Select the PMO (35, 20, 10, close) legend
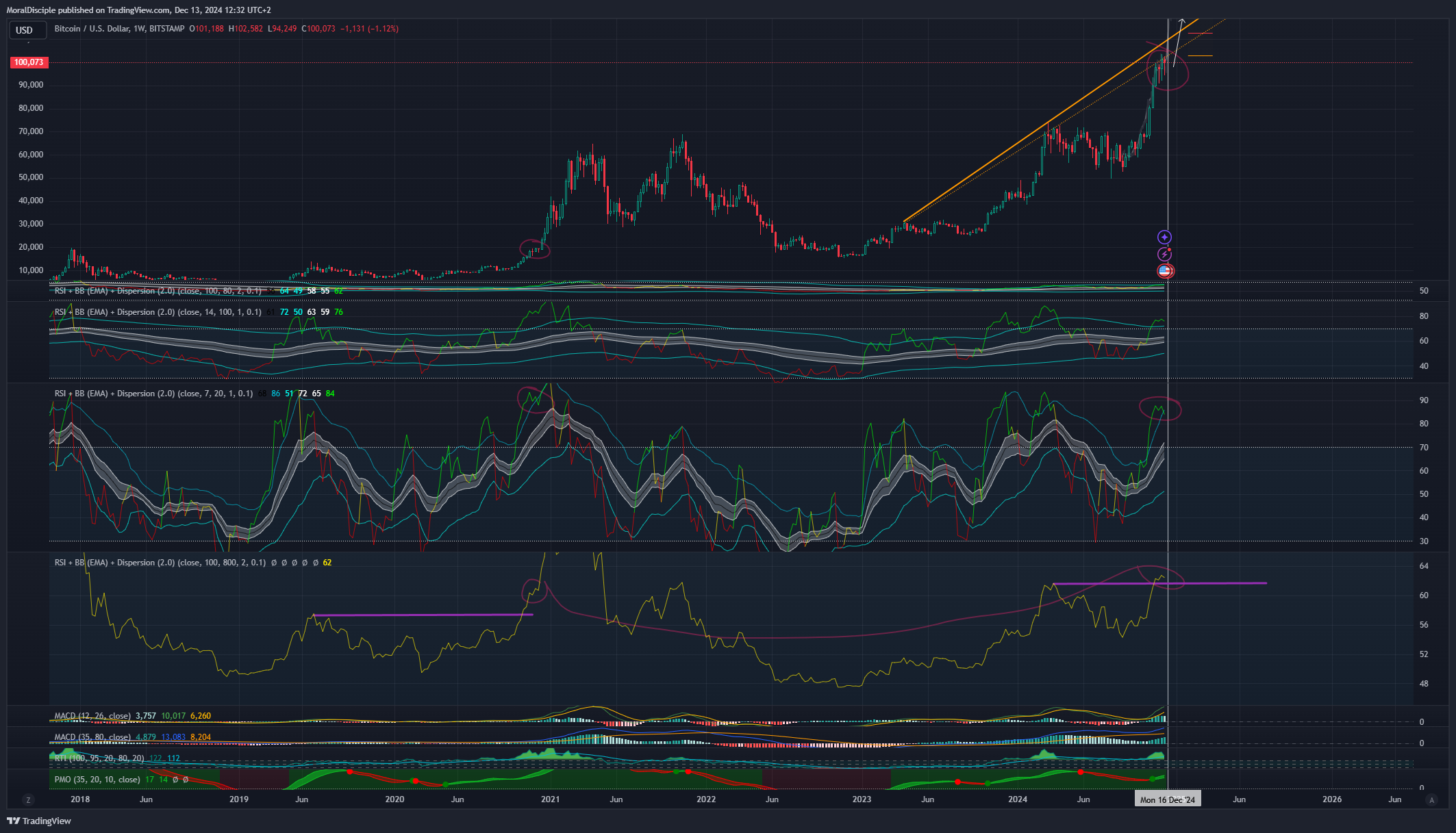This screenshot has height=833, width=1456. tap(97, 780)
